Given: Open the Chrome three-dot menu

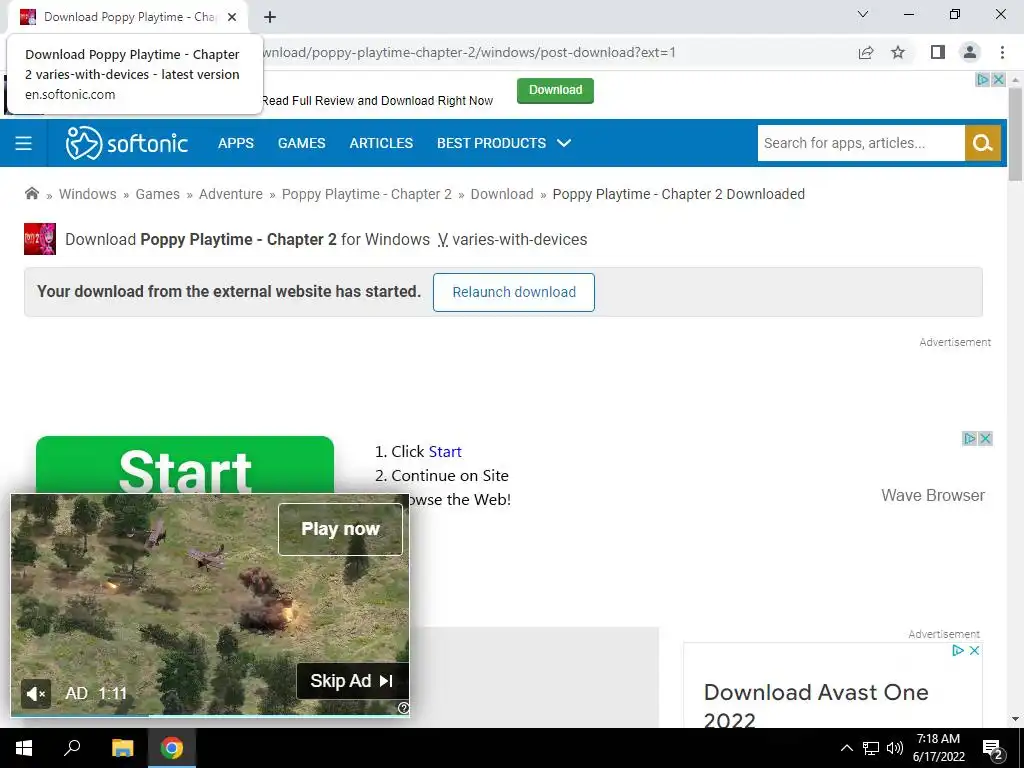Looking at the screenshot, I should [1002, 52].
